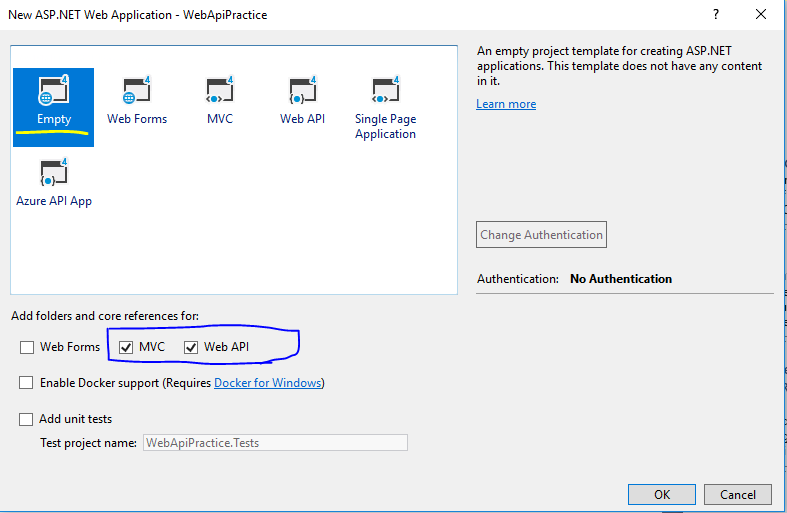Click the dialog title WebApiPractice text
The width and height of the screenshot is (787, 513).
click(225, 15)
